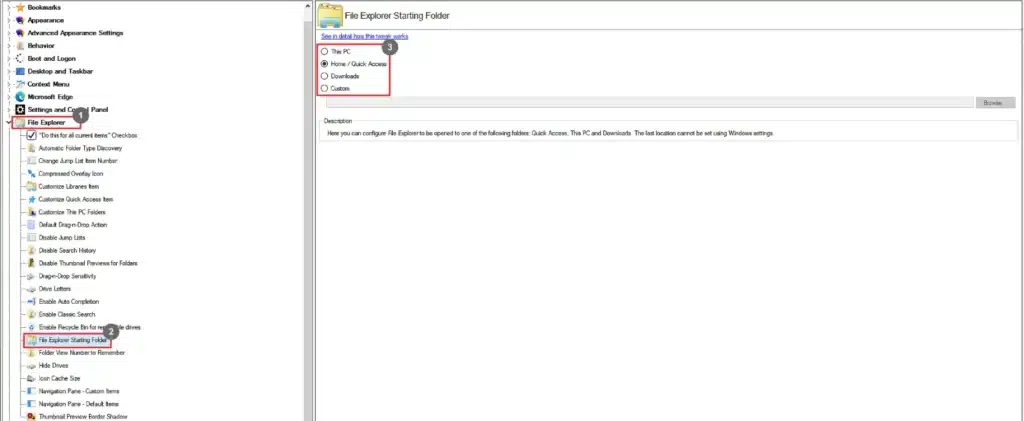Click the custom folder path field

tap(650, 102)
